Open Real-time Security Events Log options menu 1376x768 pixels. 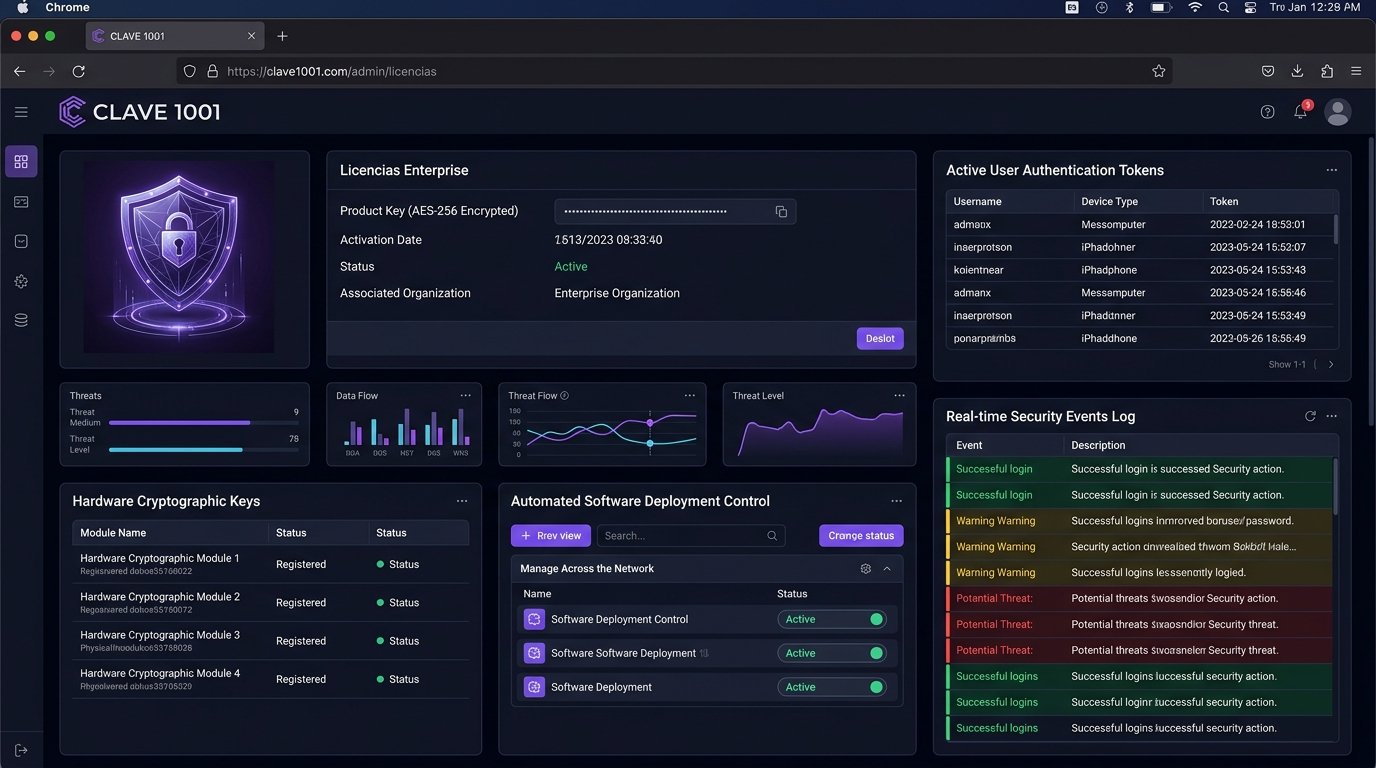tap(1331, 416)
